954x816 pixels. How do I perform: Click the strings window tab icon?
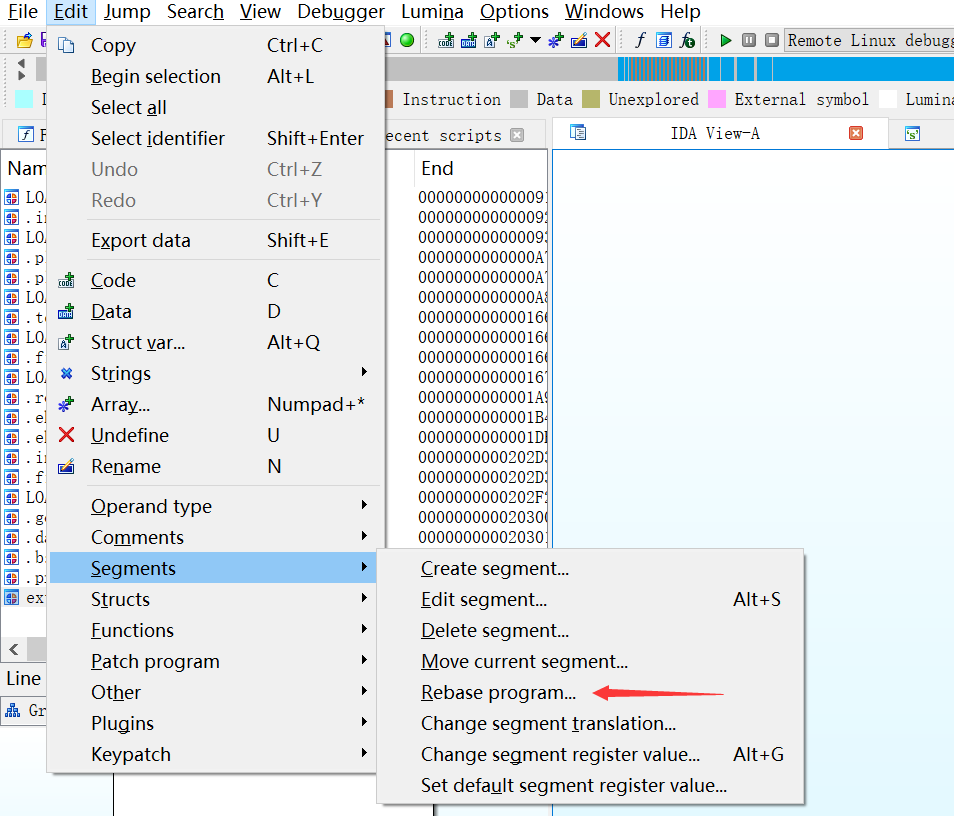(x=912, y=133)
